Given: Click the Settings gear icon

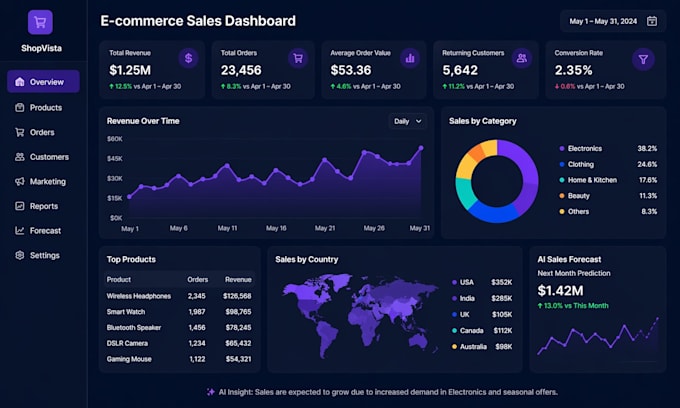Looking at the screenshot, I should pos(20,255).
